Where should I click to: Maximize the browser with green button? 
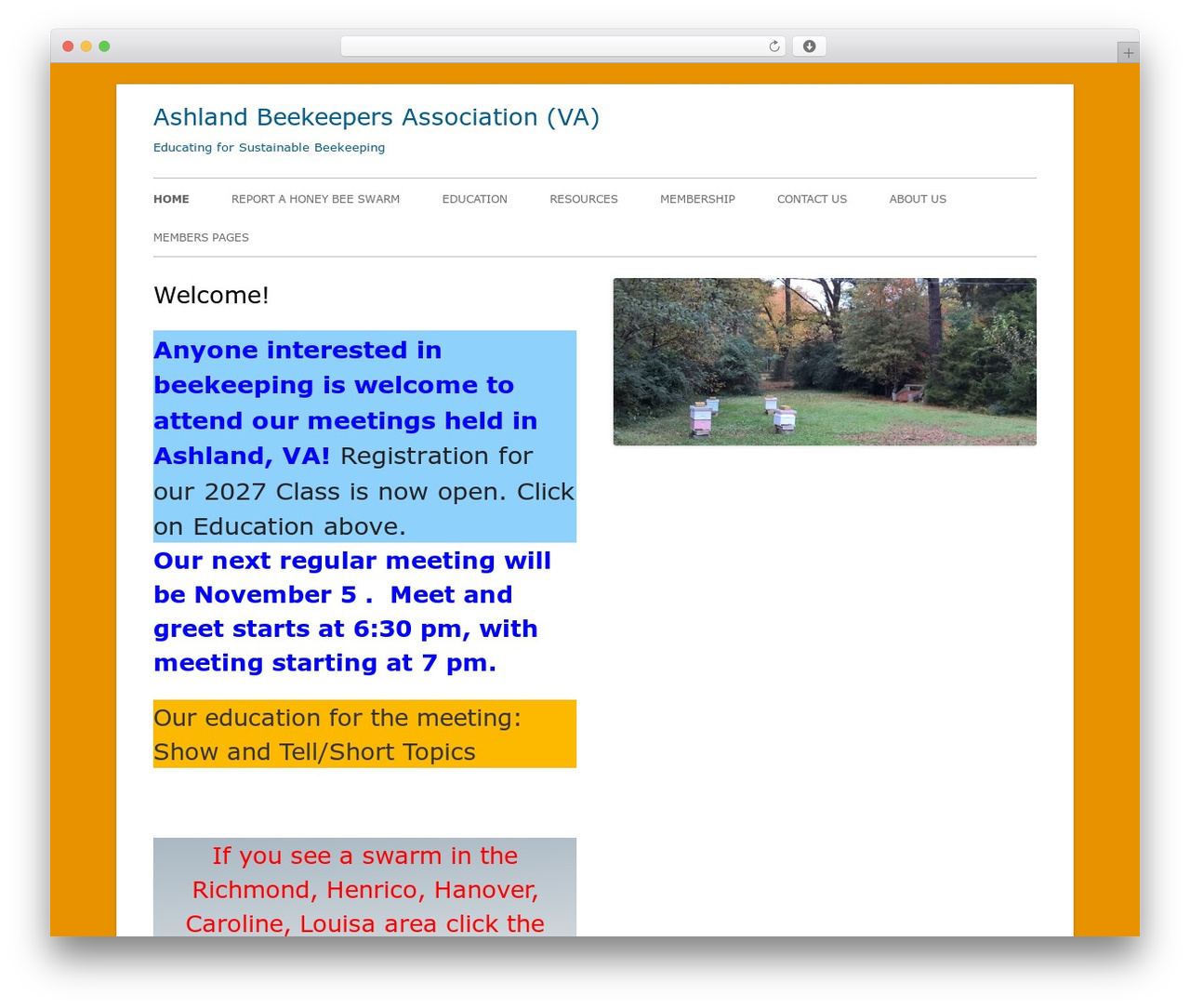[x=104, y=46]
